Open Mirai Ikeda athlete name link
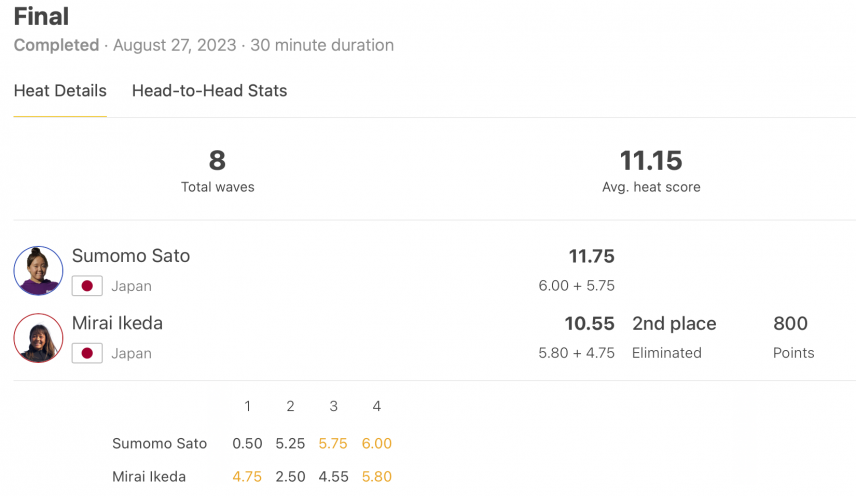This screenshot has width=856, height=496. click(117, 323)
